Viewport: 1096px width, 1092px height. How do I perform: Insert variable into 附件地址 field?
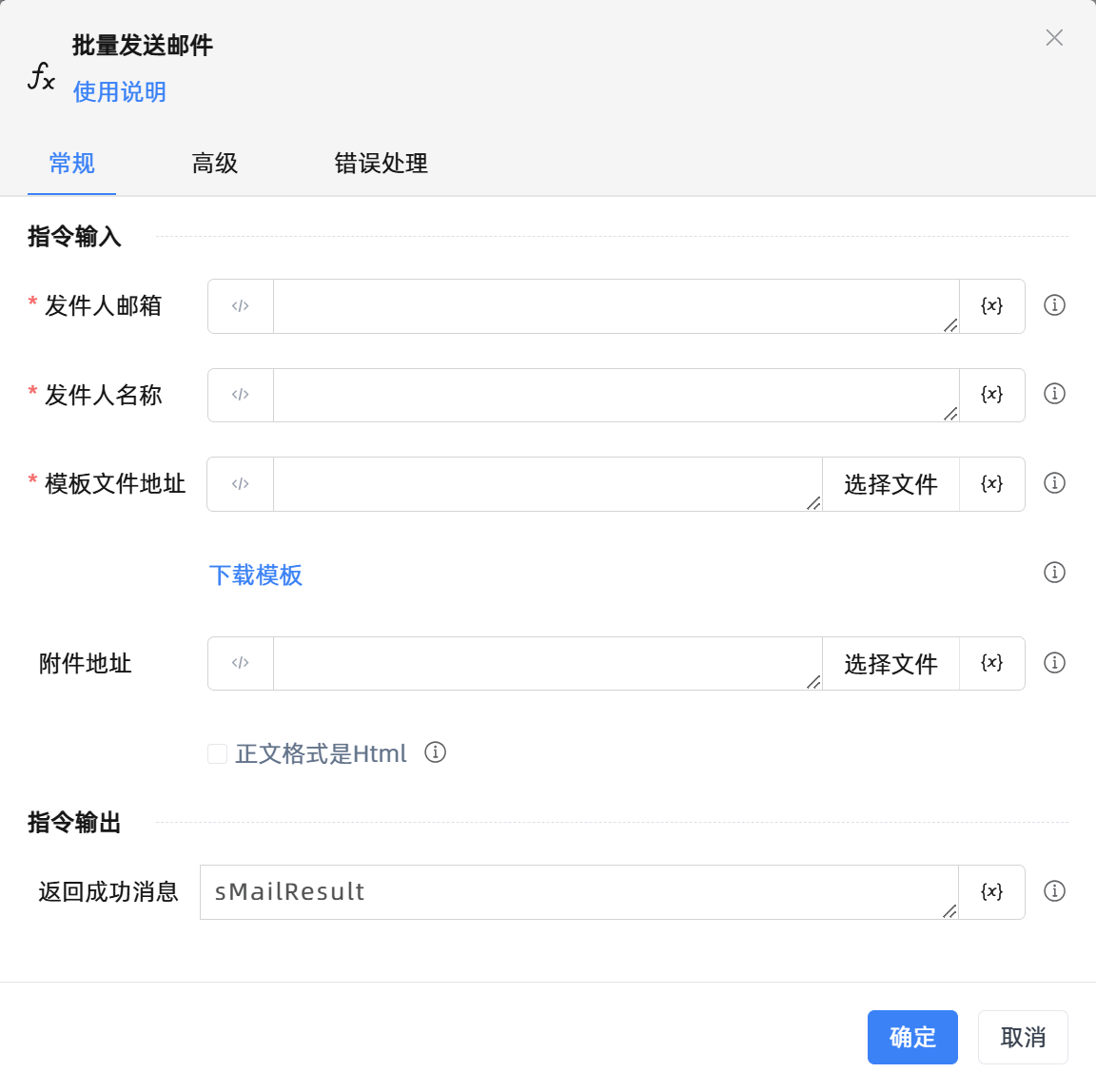click(992, 663)
